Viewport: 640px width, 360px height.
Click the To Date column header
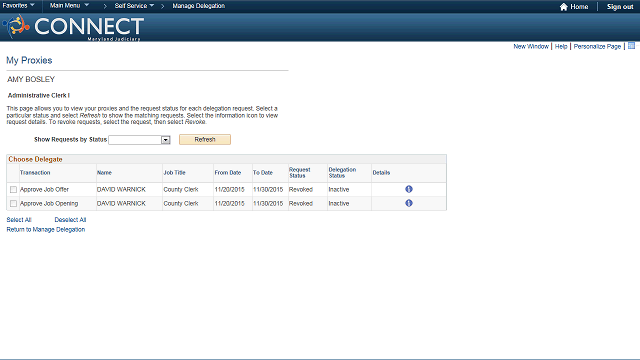click(263, 173)
